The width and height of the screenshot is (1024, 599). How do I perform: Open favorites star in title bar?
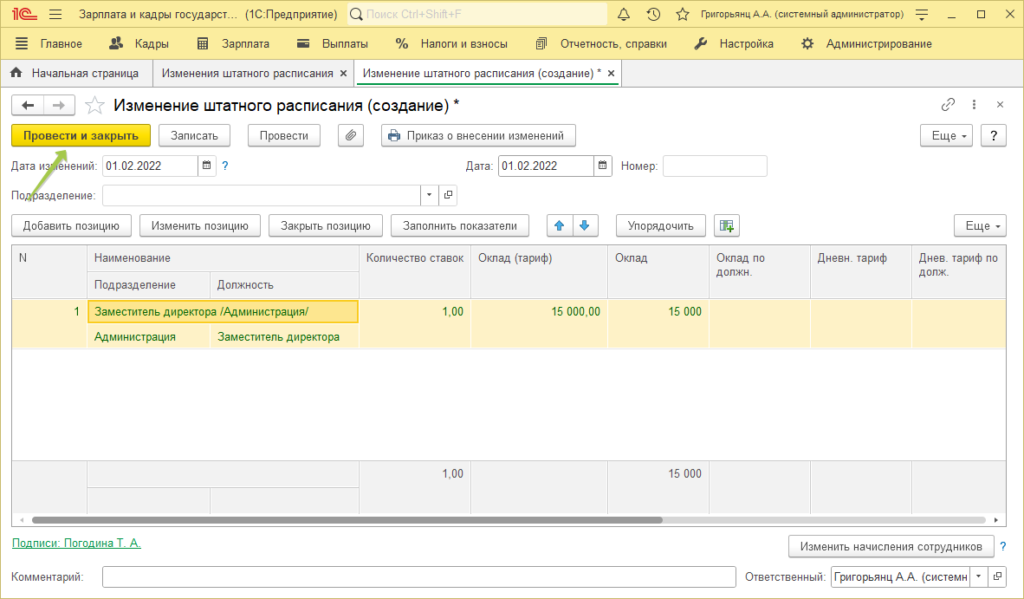[x=682, y=15]
